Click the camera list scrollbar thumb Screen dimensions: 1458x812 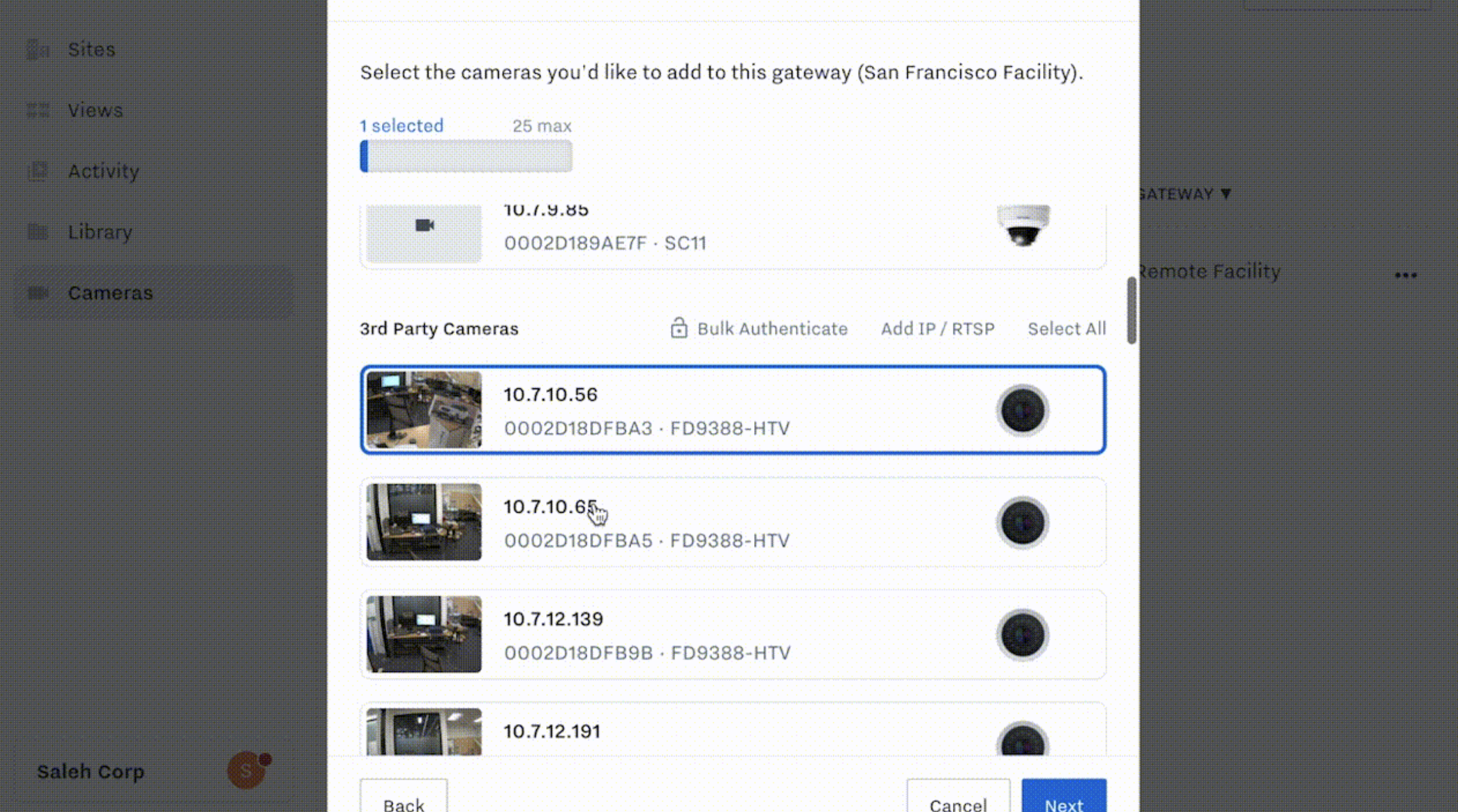click(1131, 311)
